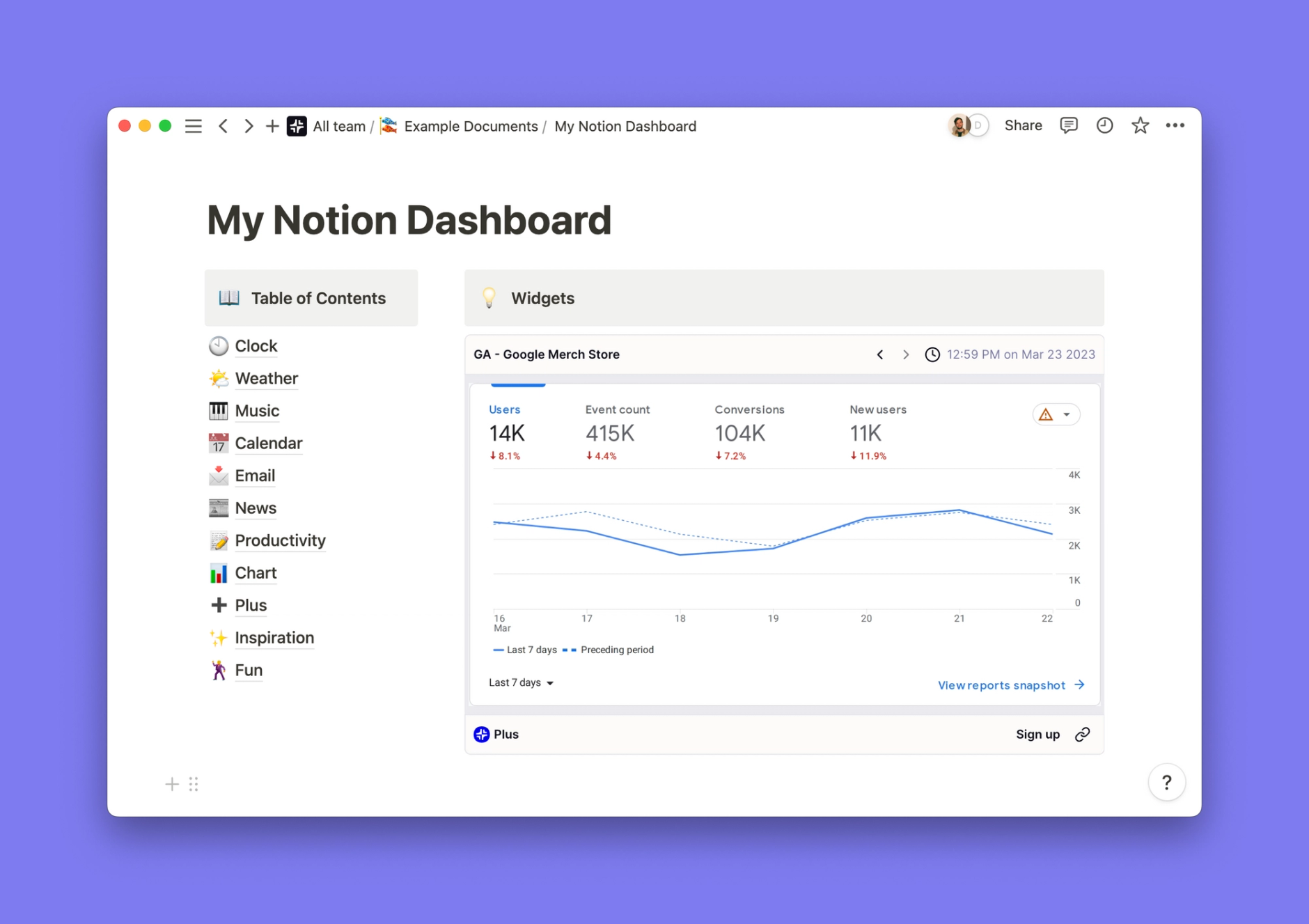1309x924 pixels.
Task: Click the 12:59 PM on Mar 23 2023 timestamp
Action: pos(1021,354)
